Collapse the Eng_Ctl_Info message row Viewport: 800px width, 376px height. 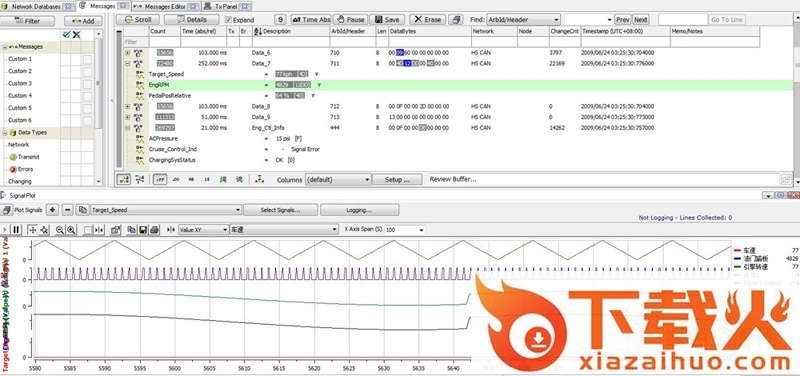coord(128,128)
